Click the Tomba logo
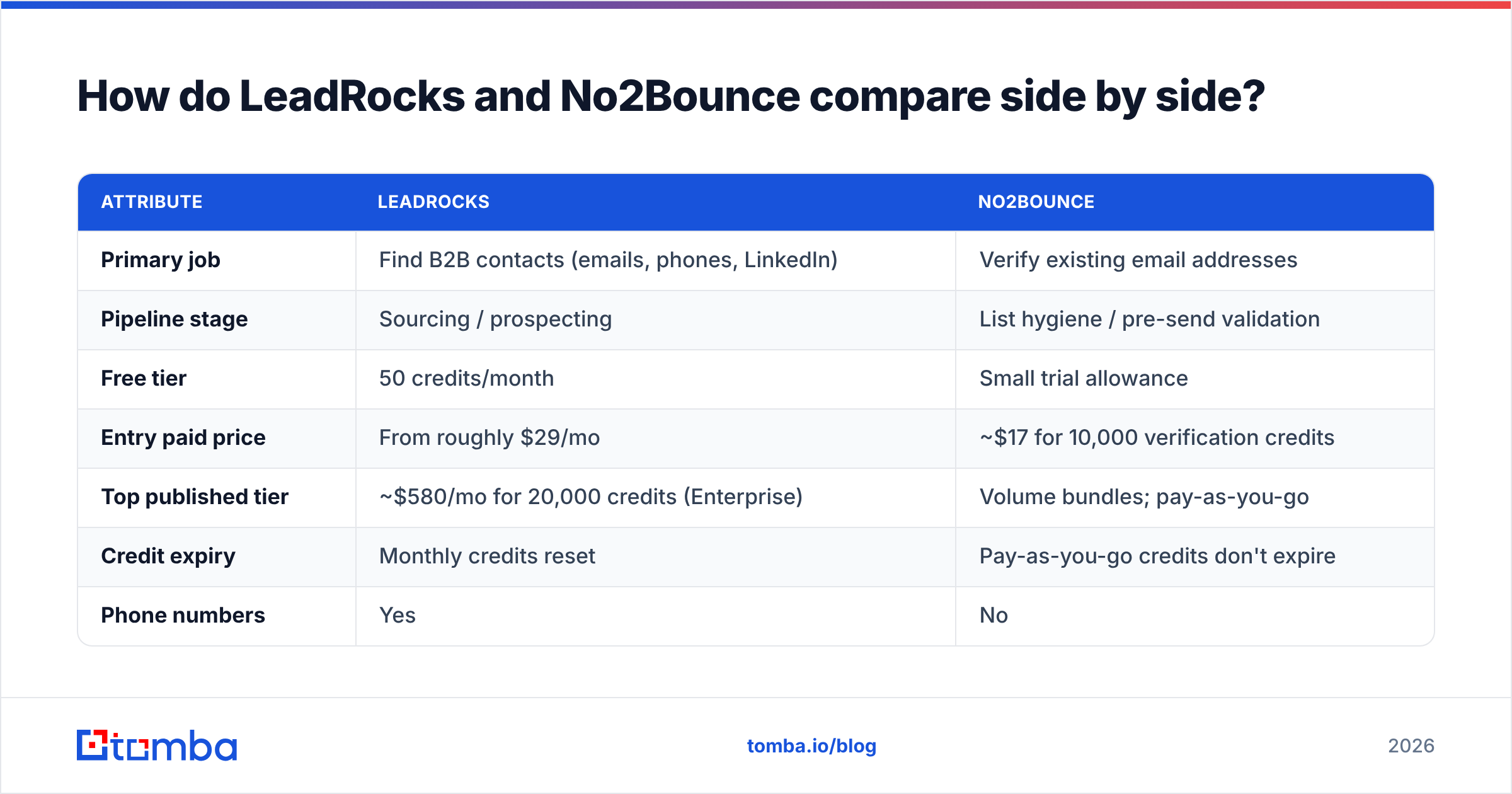 point(157,745)
